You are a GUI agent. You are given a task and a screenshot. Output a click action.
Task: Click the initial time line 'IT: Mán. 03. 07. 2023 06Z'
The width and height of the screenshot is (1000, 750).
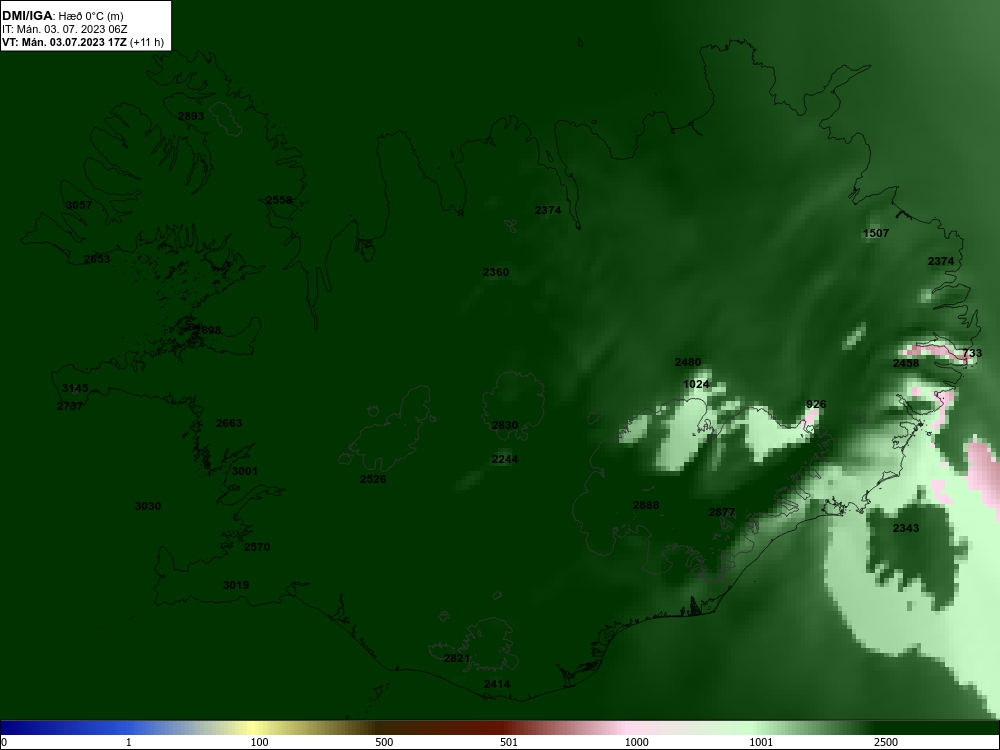[64, 29]
